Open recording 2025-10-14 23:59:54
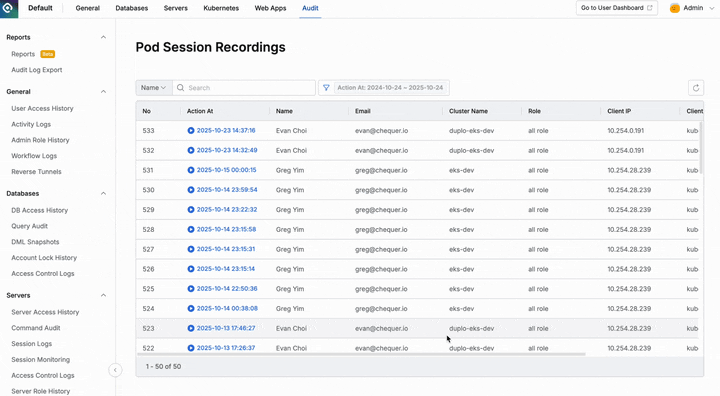 point(227,190)
